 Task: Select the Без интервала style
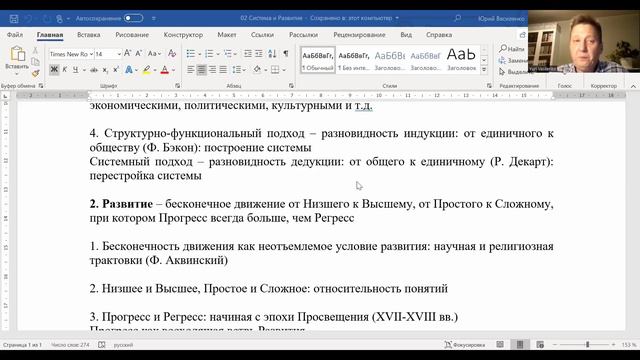(353, 60)
